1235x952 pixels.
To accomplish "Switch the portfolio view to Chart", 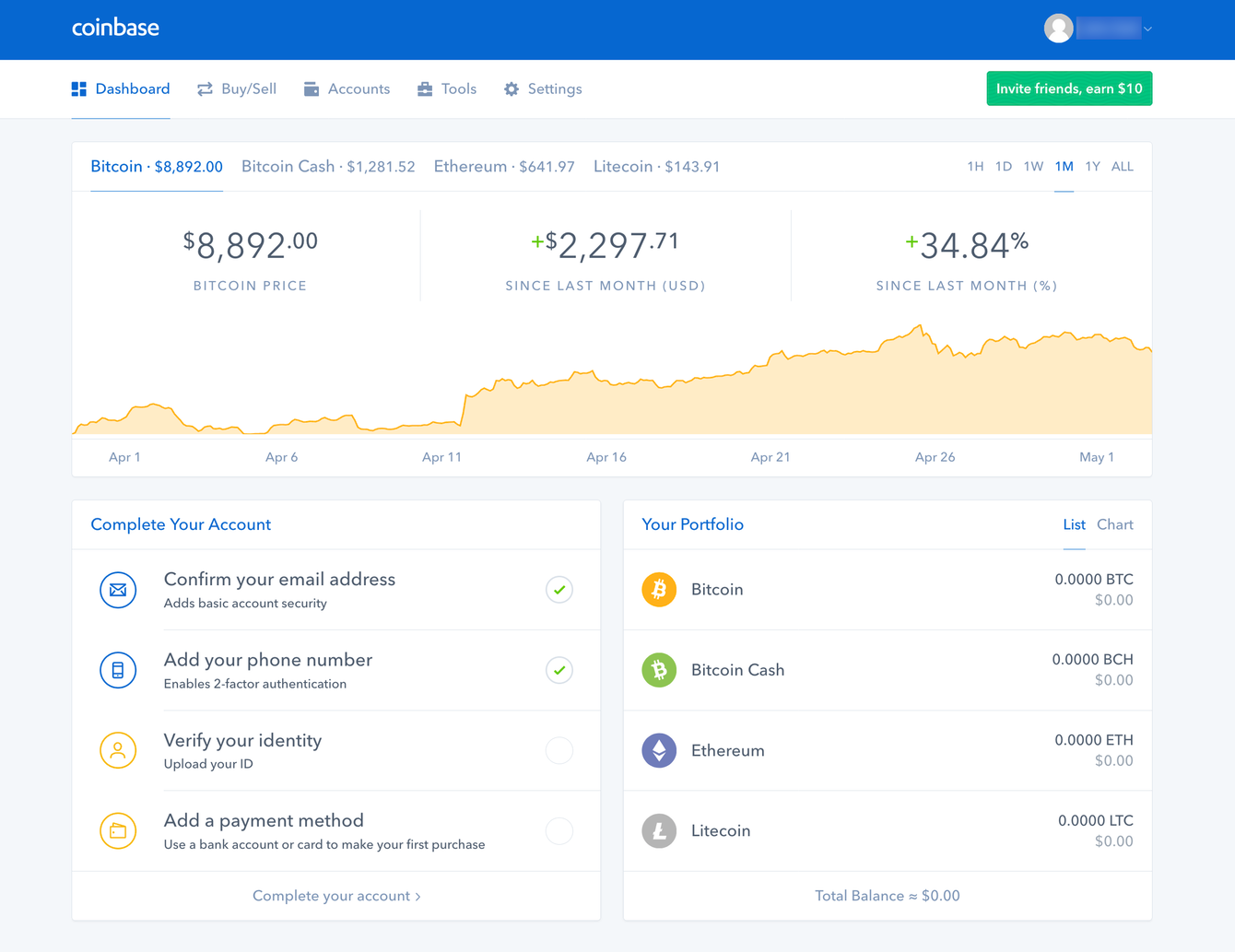I will coord(1114,524).
